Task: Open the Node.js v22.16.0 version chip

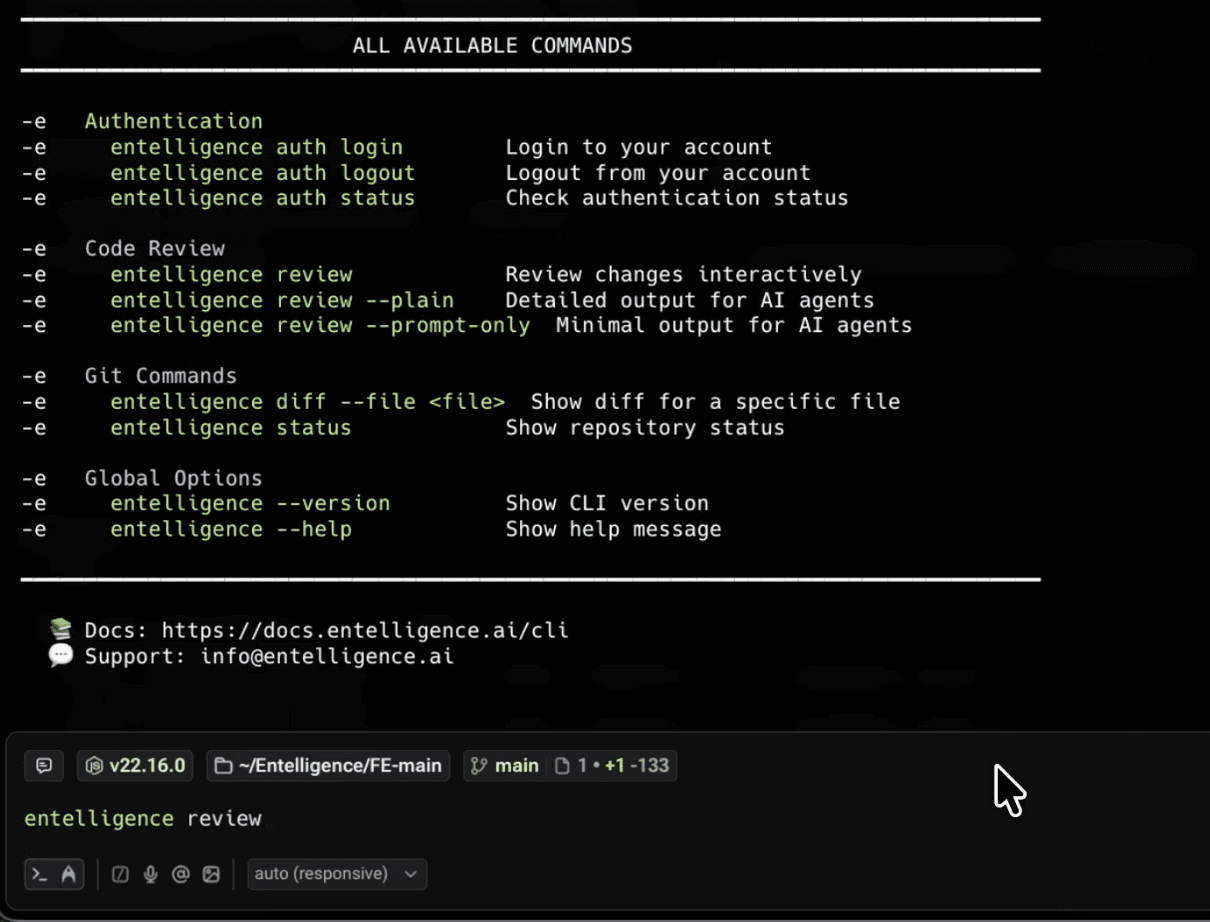Action: (136, 766)
